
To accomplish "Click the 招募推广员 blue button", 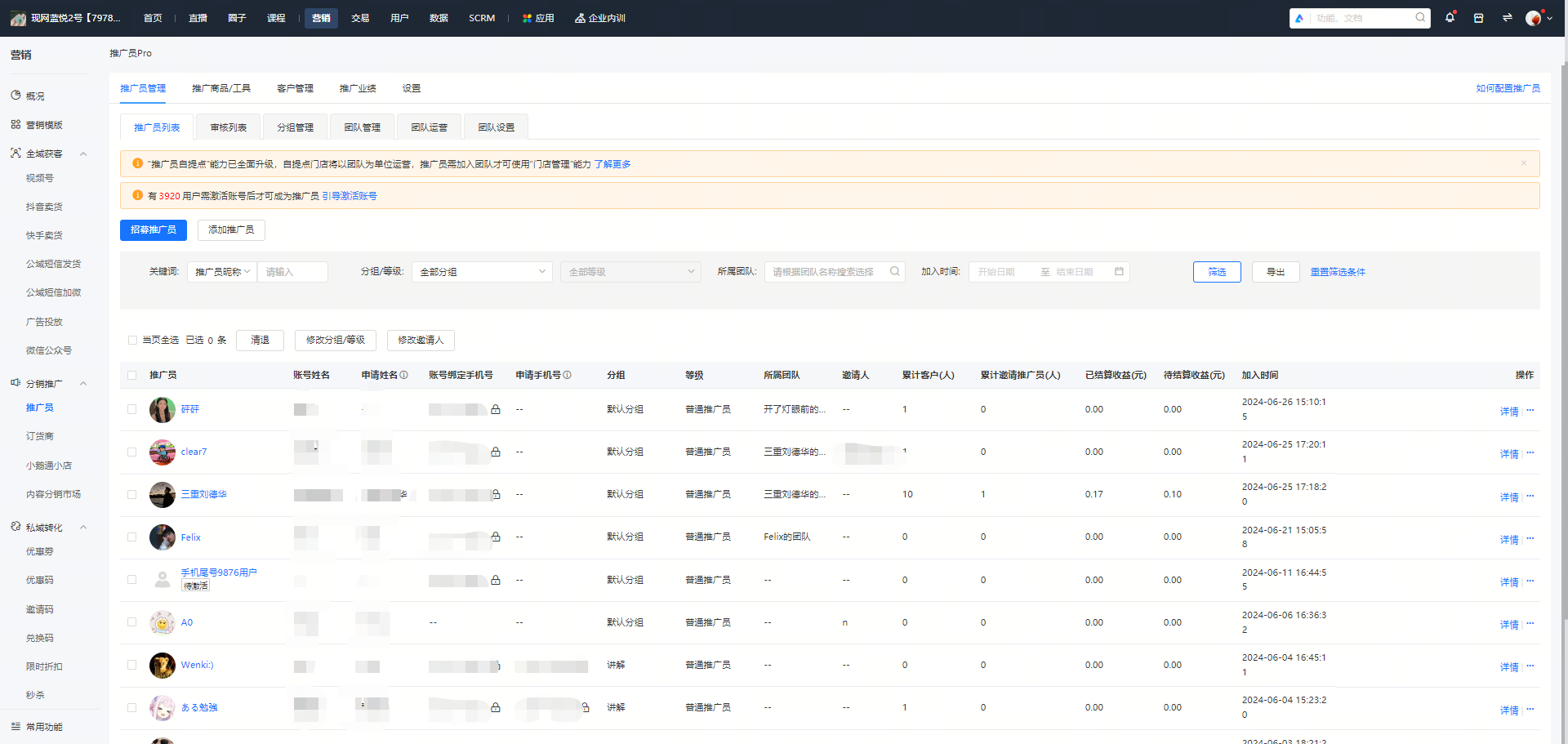I will (x=154, y=230).
